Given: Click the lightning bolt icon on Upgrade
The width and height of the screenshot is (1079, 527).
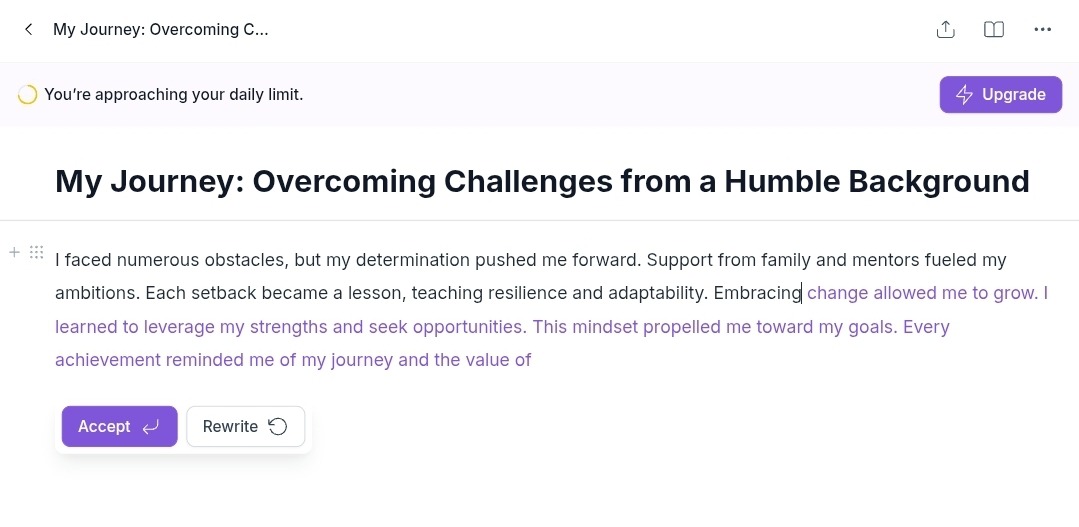Looking at the screenshot, I should click(964, 95).
